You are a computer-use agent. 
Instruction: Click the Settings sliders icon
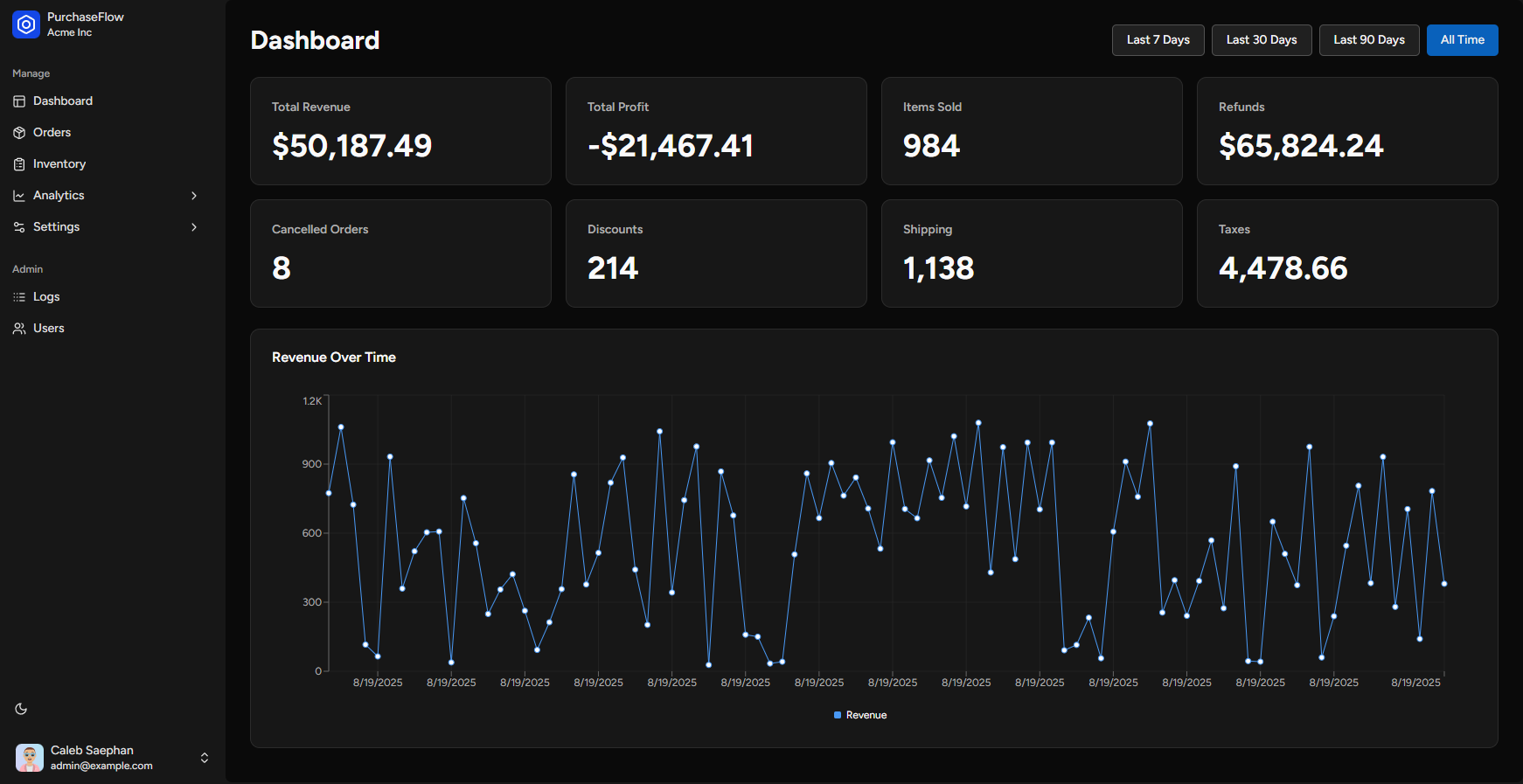[x=19, y=227]
